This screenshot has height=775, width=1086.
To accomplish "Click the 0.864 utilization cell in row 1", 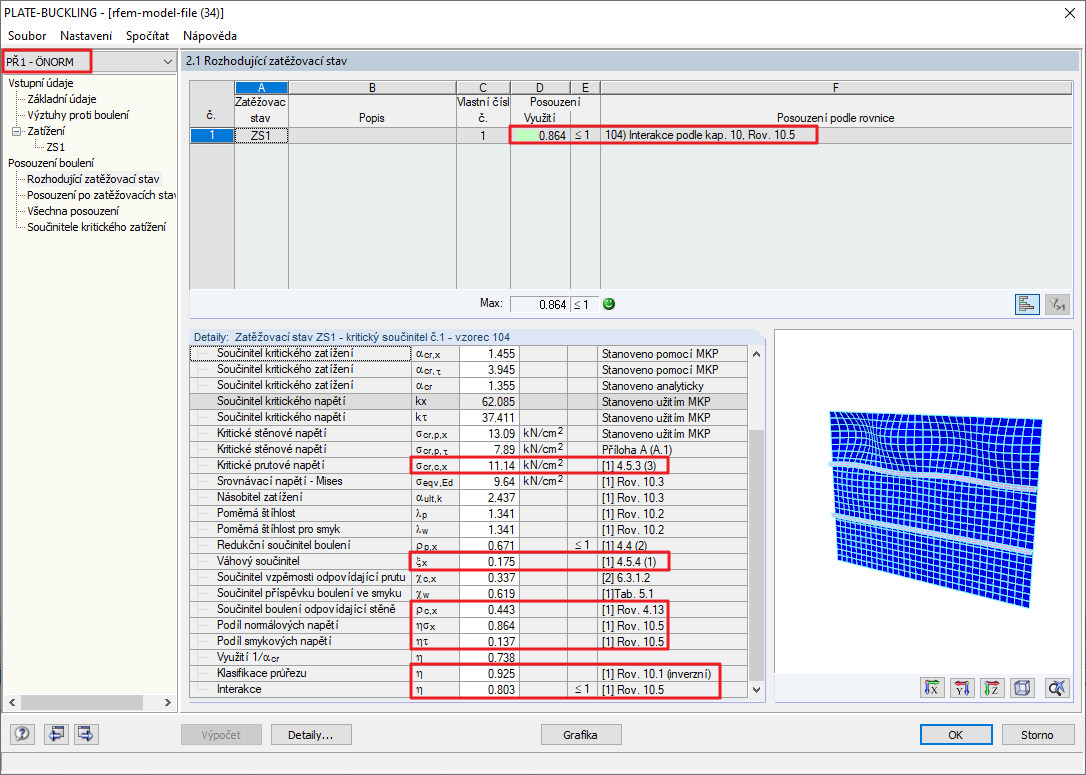I will [x=540, y=135].
